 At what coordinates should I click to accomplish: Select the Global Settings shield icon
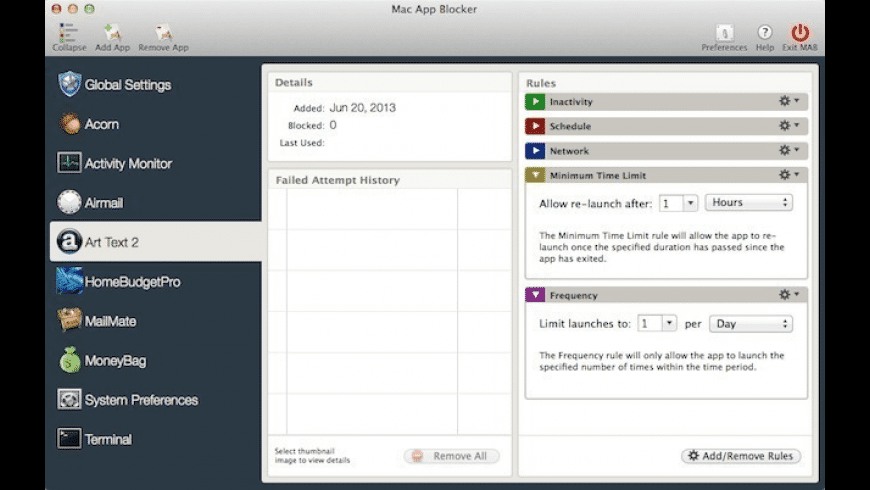69,84
